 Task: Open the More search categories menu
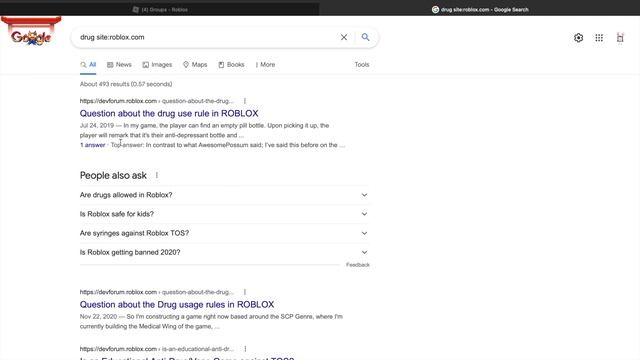pyautogui.click(x=265, y=65)
